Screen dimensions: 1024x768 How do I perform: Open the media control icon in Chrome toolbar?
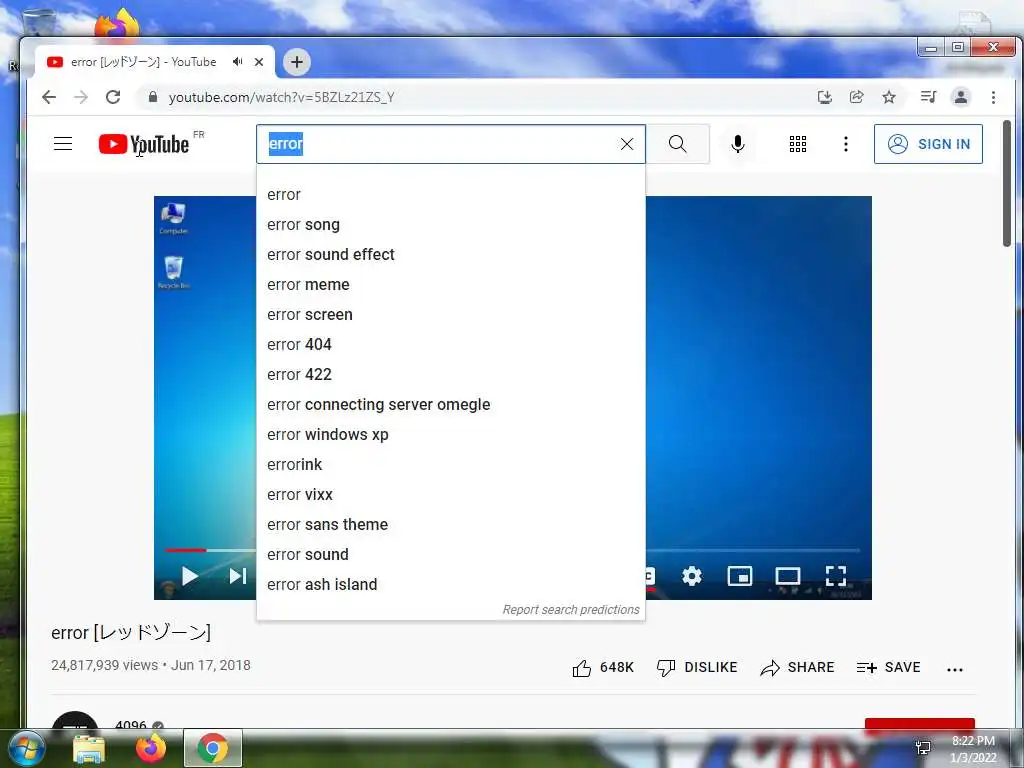(928, 97)
